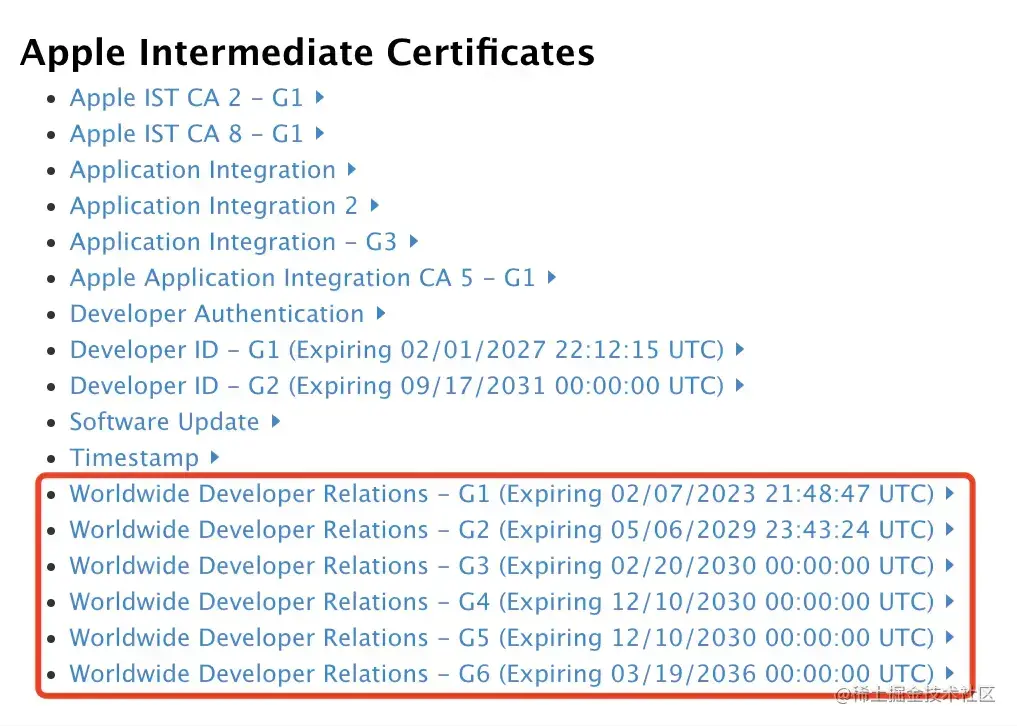The width and height of the screenshot is (1017, 726).
Task: Click arrow next to Software Update
Action: [276, 421]
